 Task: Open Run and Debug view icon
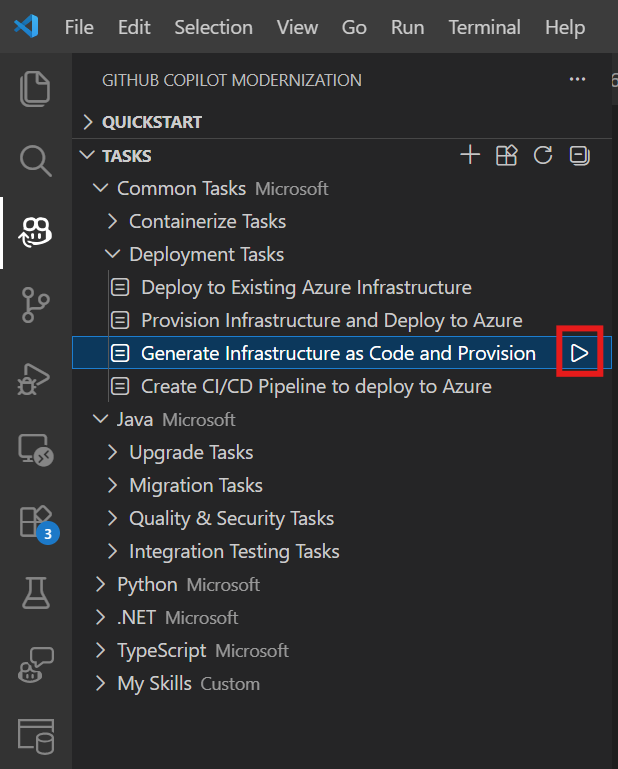click(34, 379)
